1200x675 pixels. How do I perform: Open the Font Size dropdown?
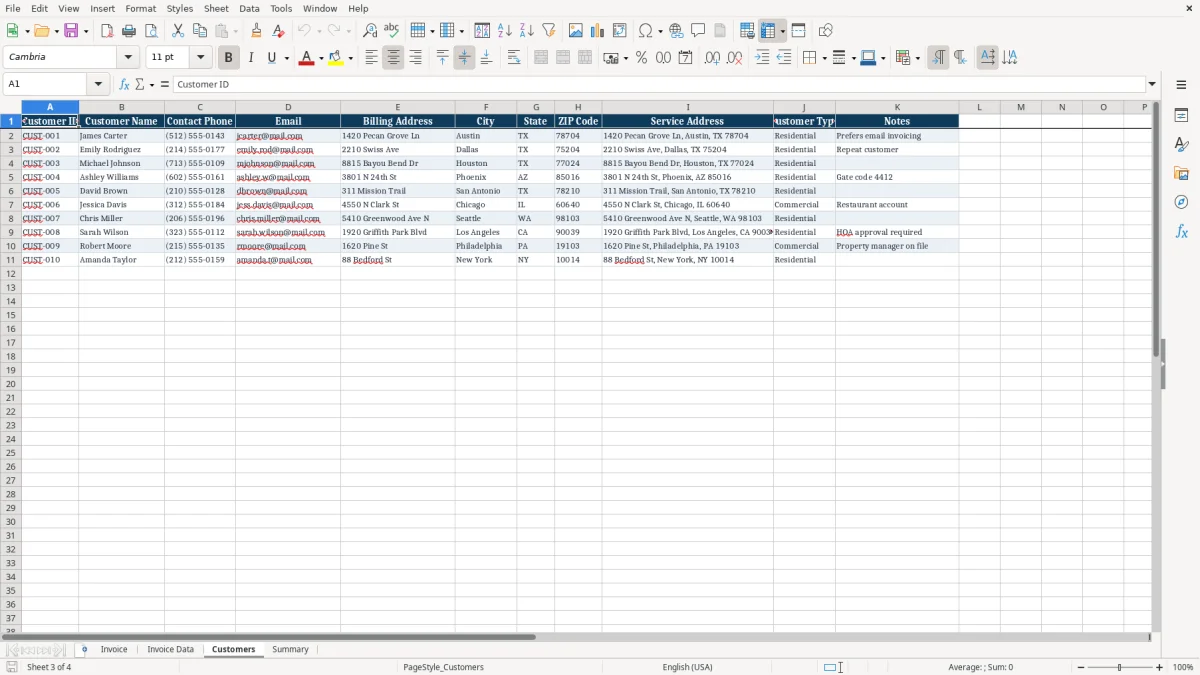click(200, 58)
